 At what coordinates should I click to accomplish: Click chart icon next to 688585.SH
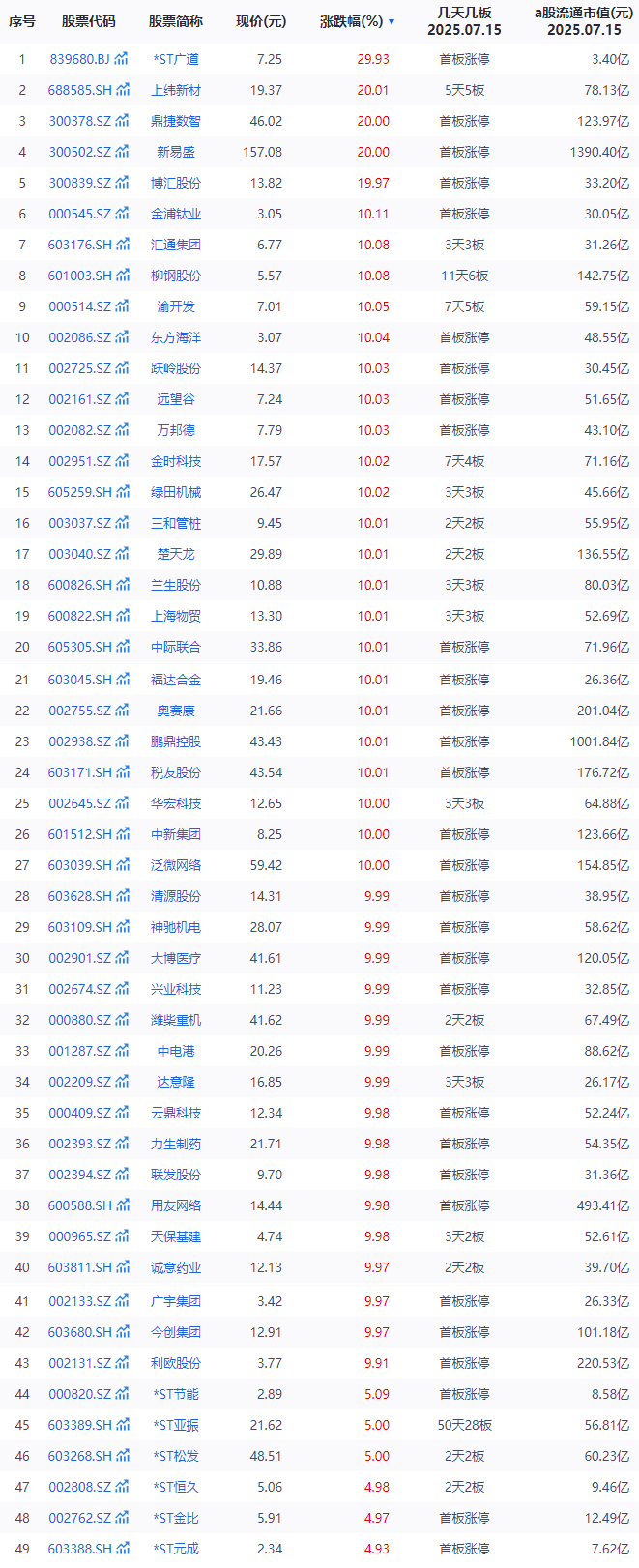(x=123, y=90)
